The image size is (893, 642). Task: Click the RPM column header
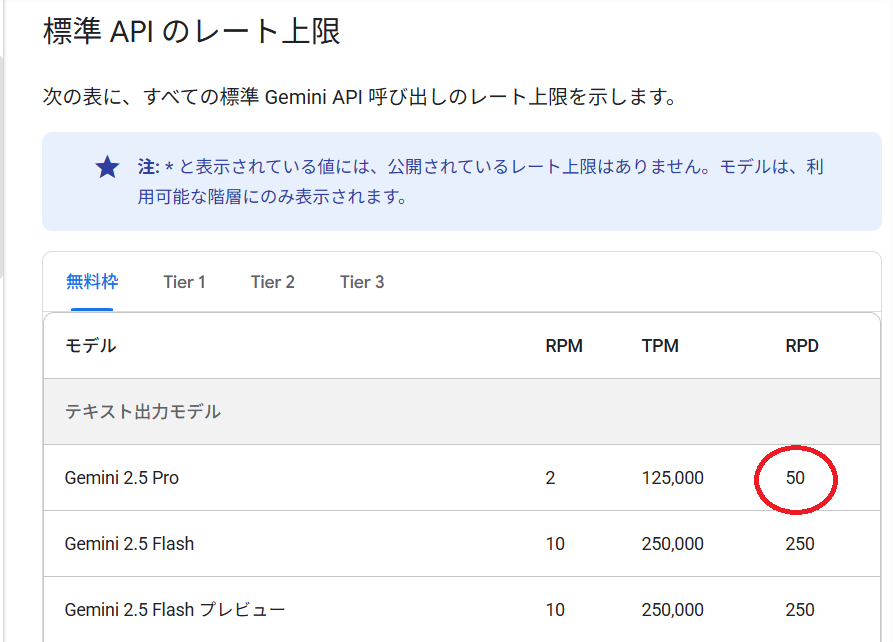(x=564, y=346)
